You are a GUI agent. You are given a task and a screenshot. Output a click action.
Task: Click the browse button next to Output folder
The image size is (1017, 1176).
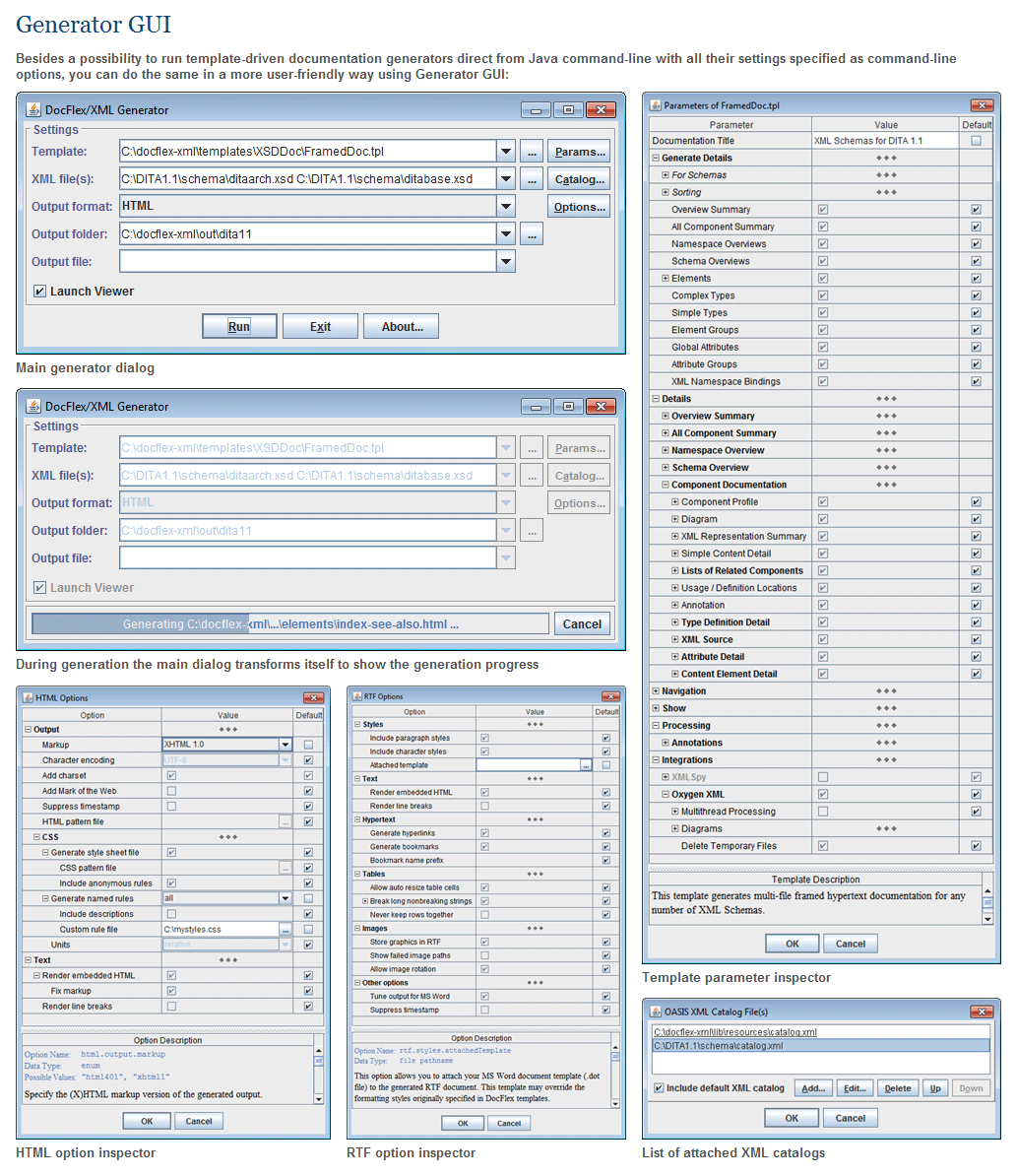point(532,234)
